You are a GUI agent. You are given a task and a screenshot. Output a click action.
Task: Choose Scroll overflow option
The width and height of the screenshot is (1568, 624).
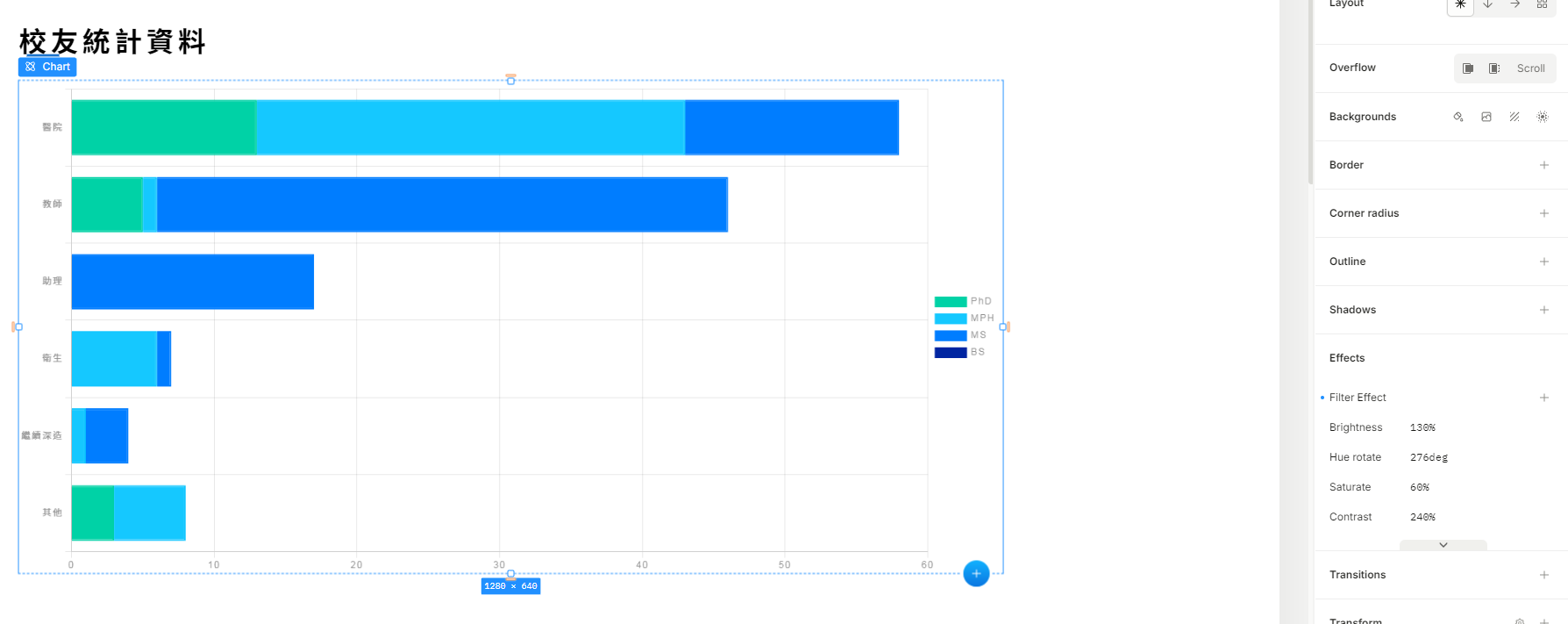[x=1531, y=68]
